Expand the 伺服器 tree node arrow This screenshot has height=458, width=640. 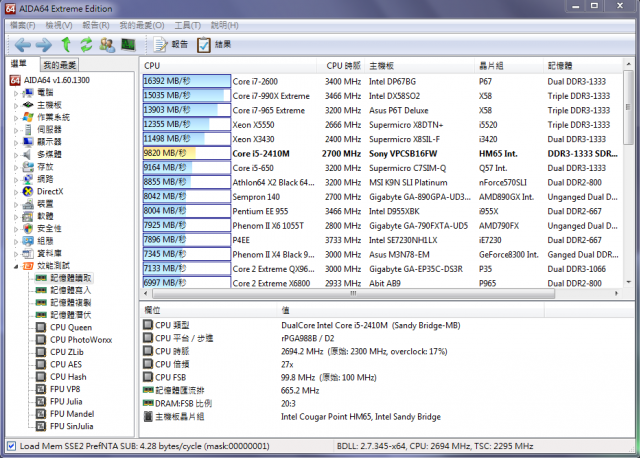[16, 131]
